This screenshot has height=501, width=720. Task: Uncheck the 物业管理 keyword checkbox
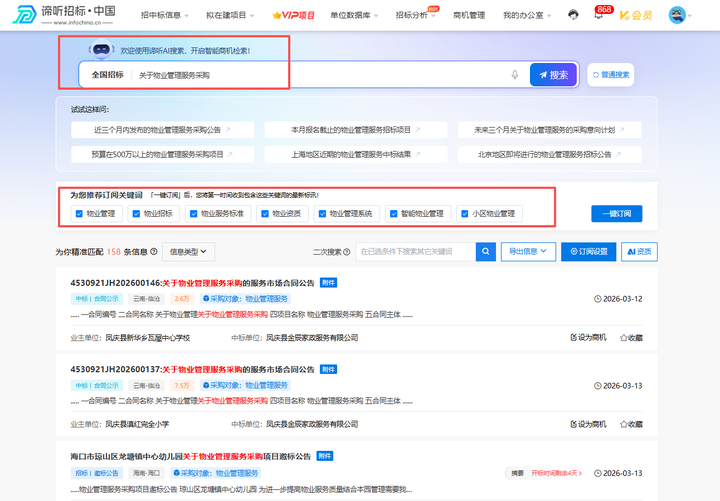[x=79, y=214]
